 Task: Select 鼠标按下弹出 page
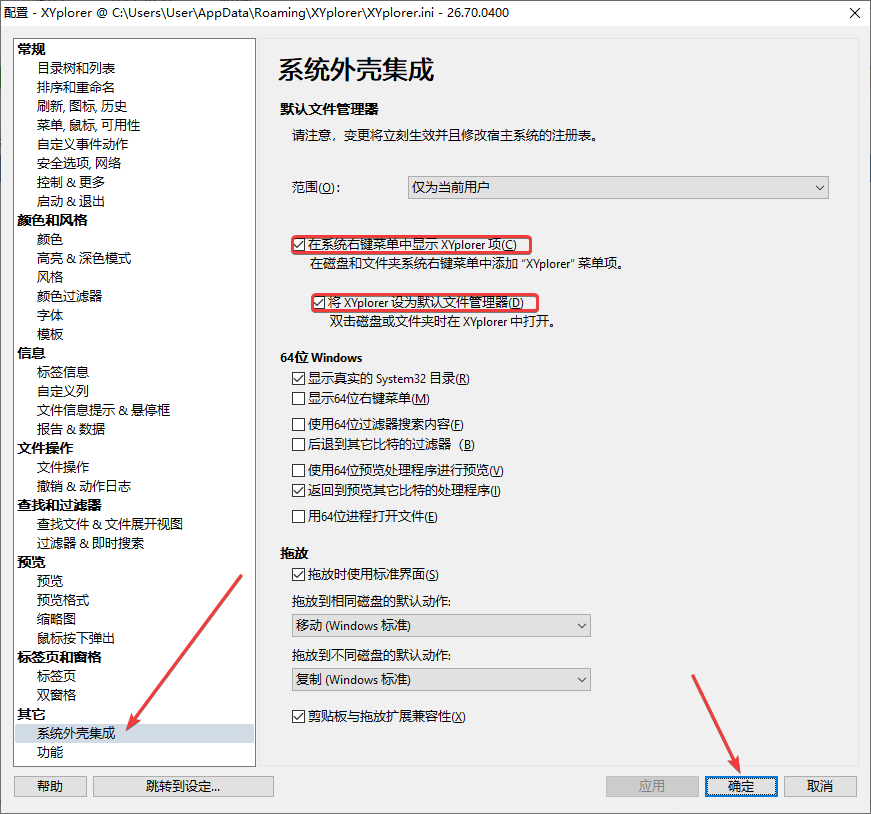76,638
